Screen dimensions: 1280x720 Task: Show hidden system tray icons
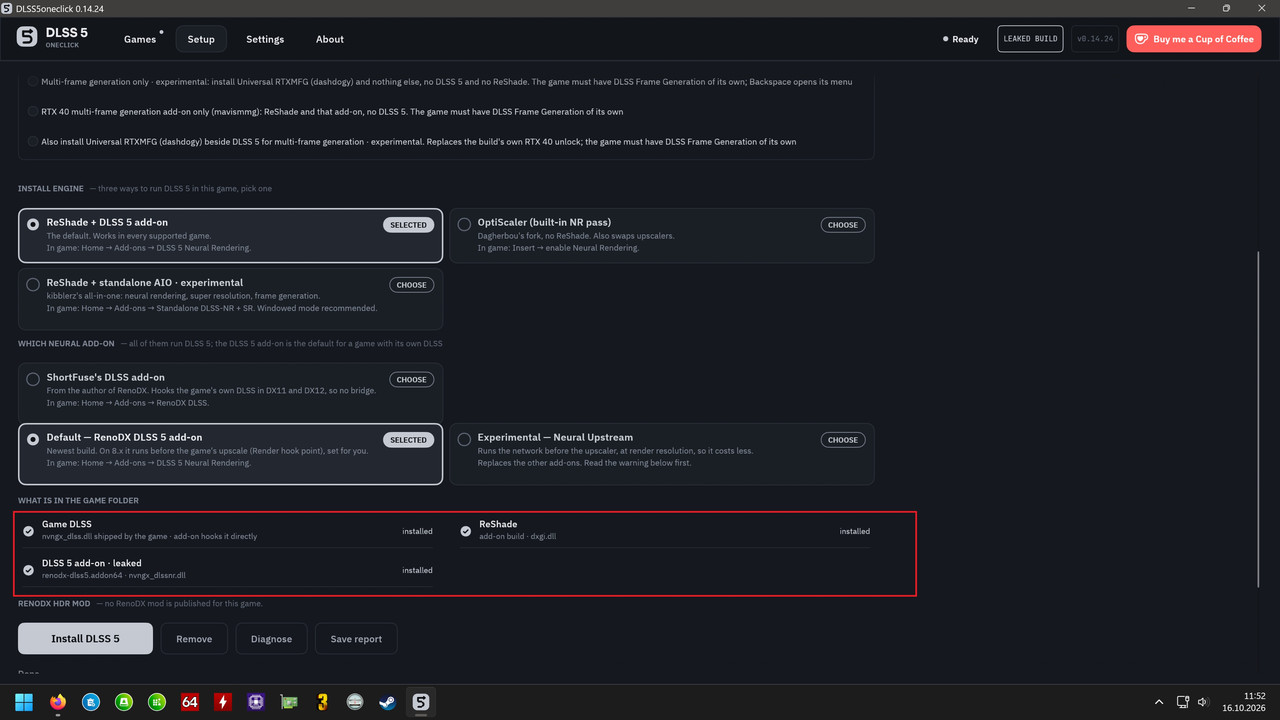tap(1159, 702)
